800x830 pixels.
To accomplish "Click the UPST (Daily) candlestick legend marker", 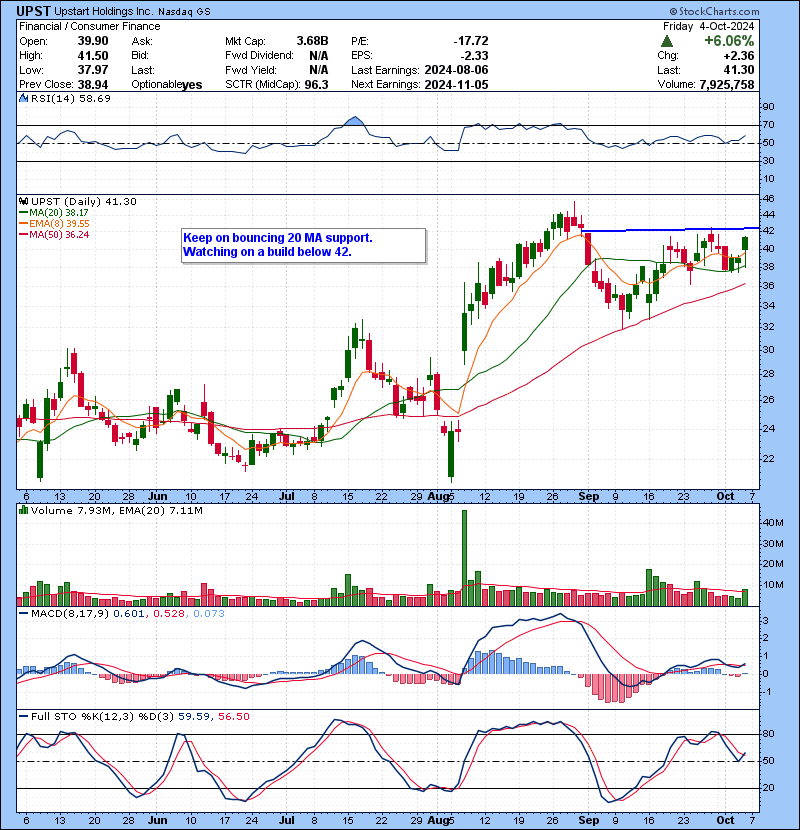I will tap(24, 201).
